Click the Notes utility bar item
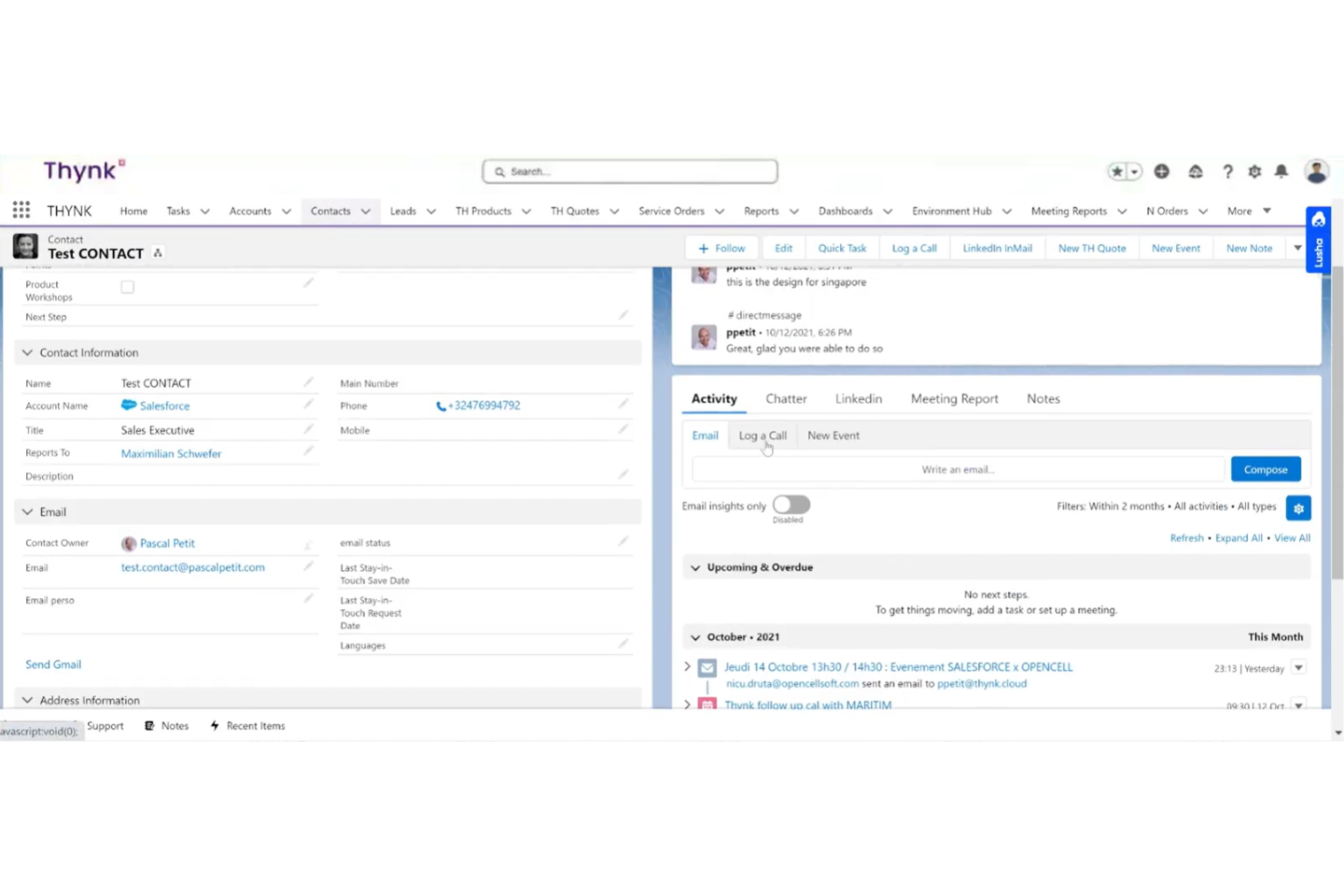The width and height of the screenshot is (1344, 896). (166, 725)
